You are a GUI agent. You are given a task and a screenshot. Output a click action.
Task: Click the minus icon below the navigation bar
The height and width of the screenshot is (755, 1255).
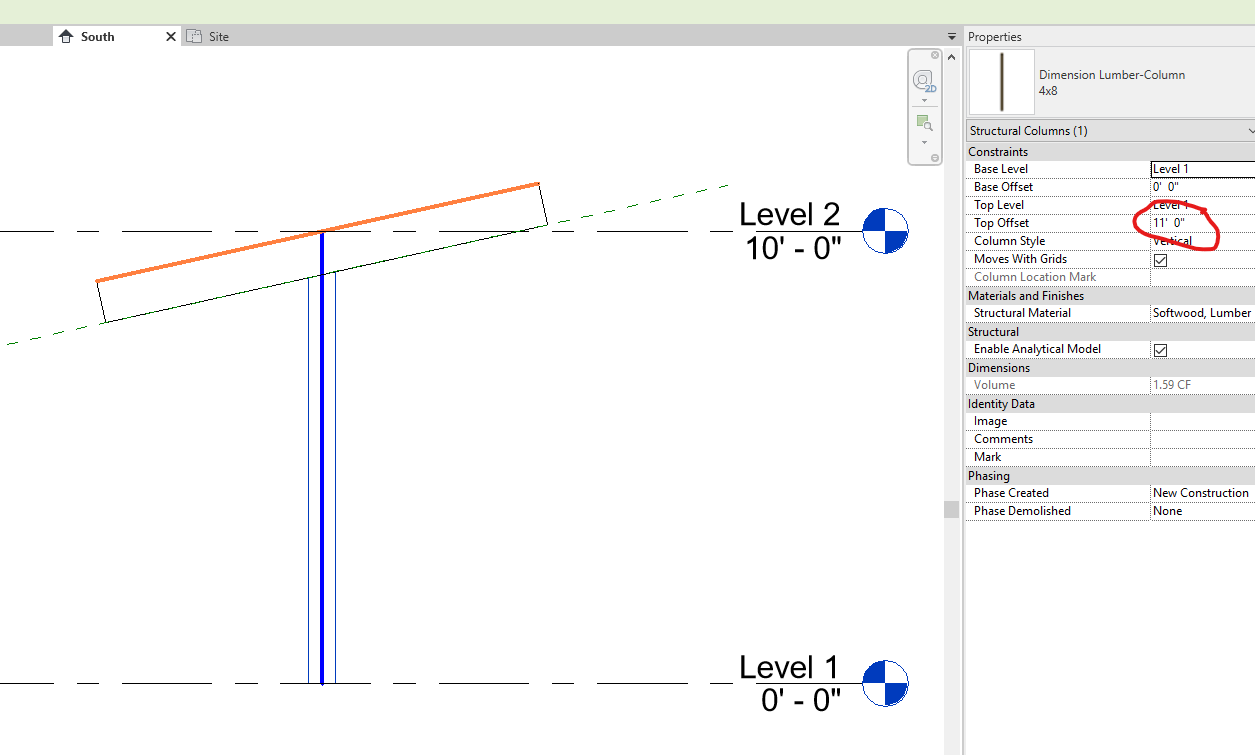coord(934,156)
